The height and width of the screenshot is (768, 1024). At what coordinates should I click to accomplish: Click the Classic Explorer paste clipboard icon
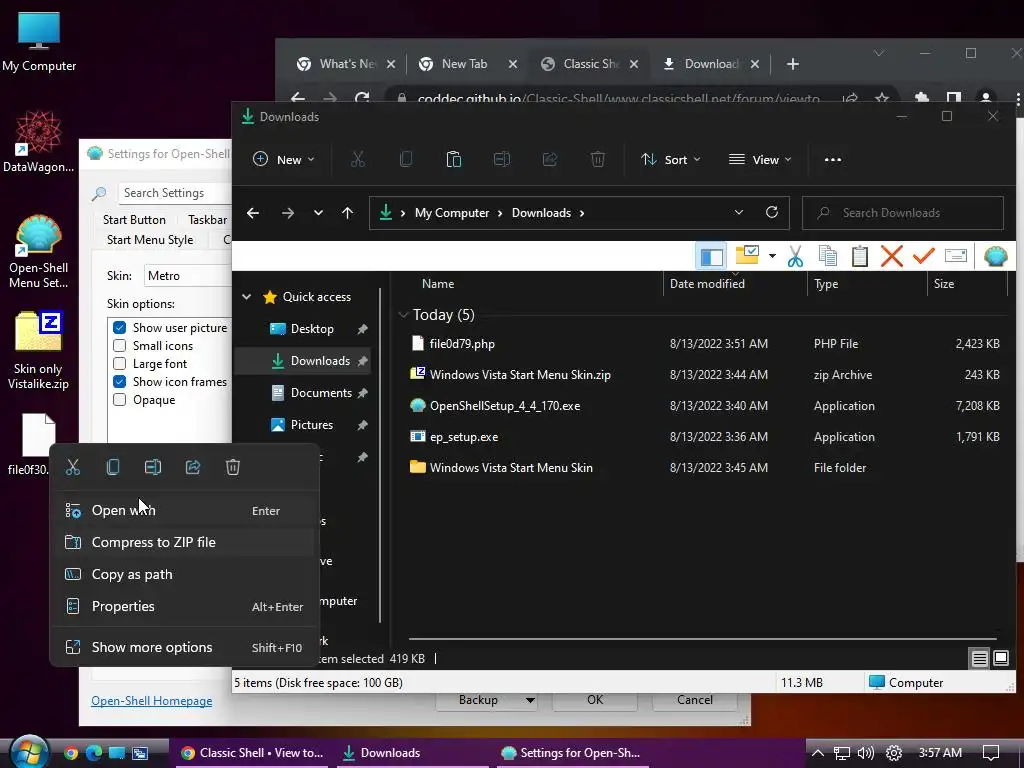(859, 256)
